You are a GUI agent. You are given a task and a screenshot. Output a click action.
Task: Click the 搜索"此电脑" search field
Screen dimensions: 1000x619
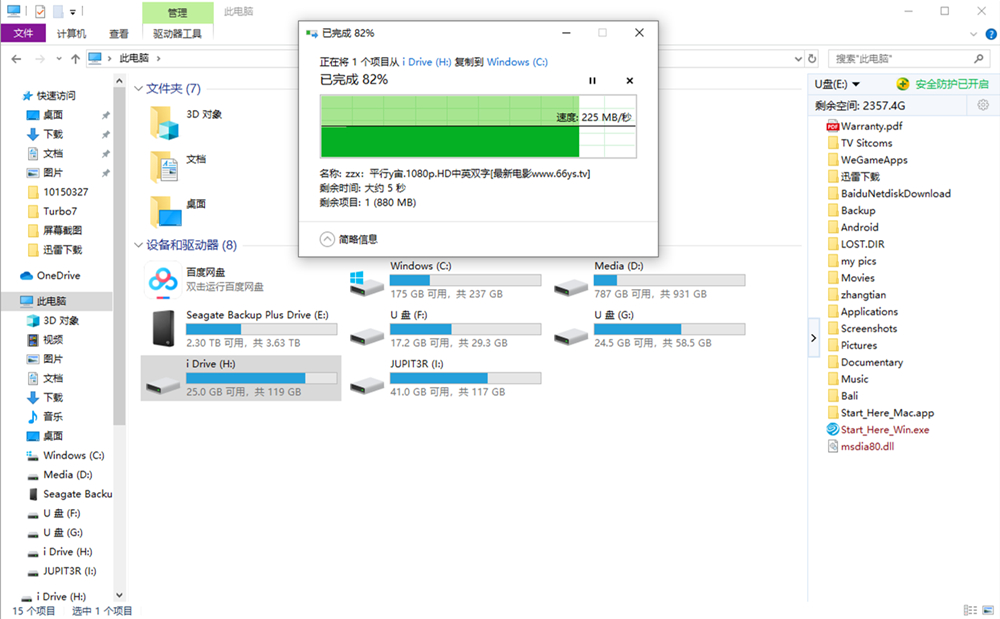point(908,59)
